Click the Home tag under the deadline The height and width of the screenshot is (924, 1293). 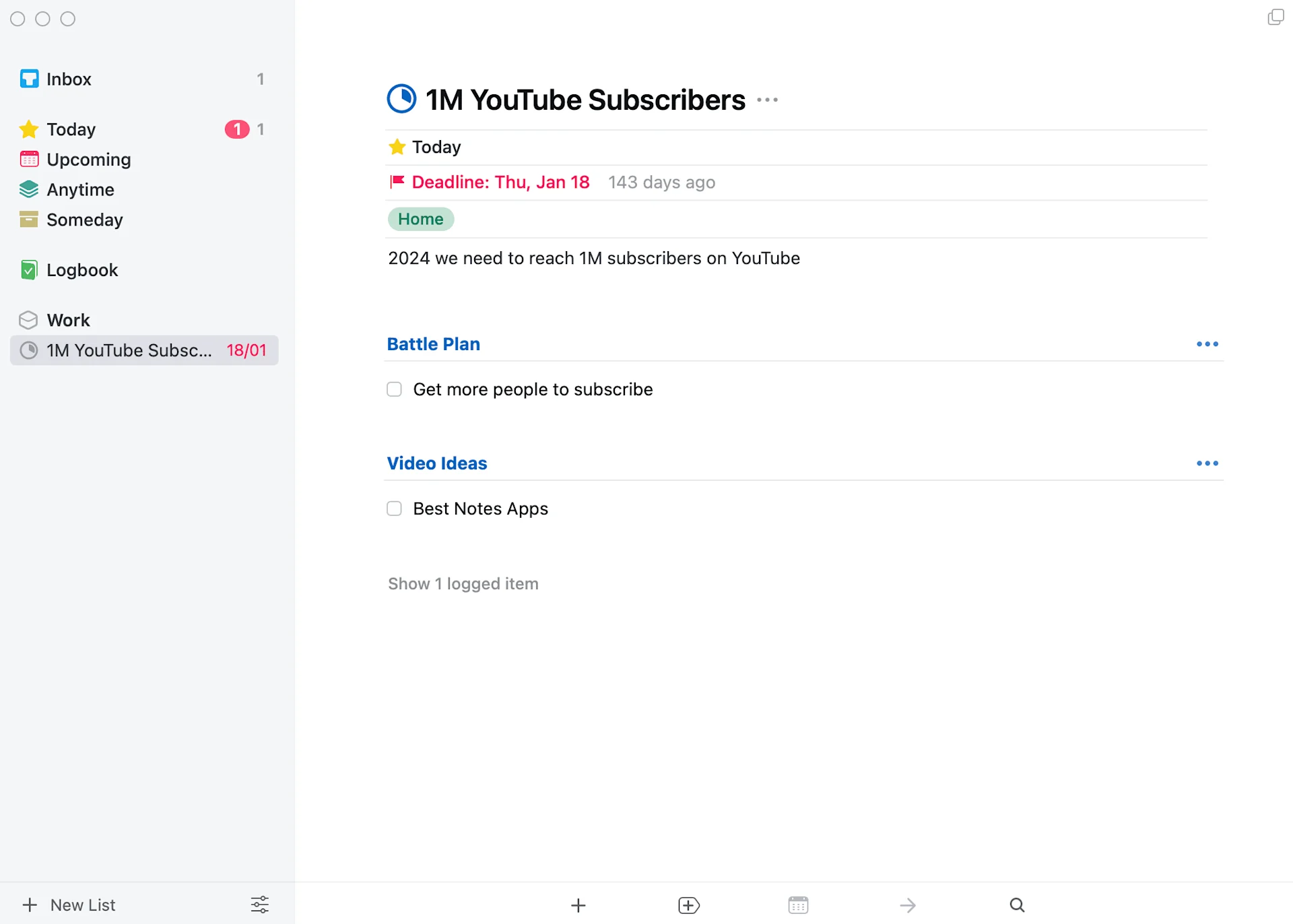(x=420, y=219)
